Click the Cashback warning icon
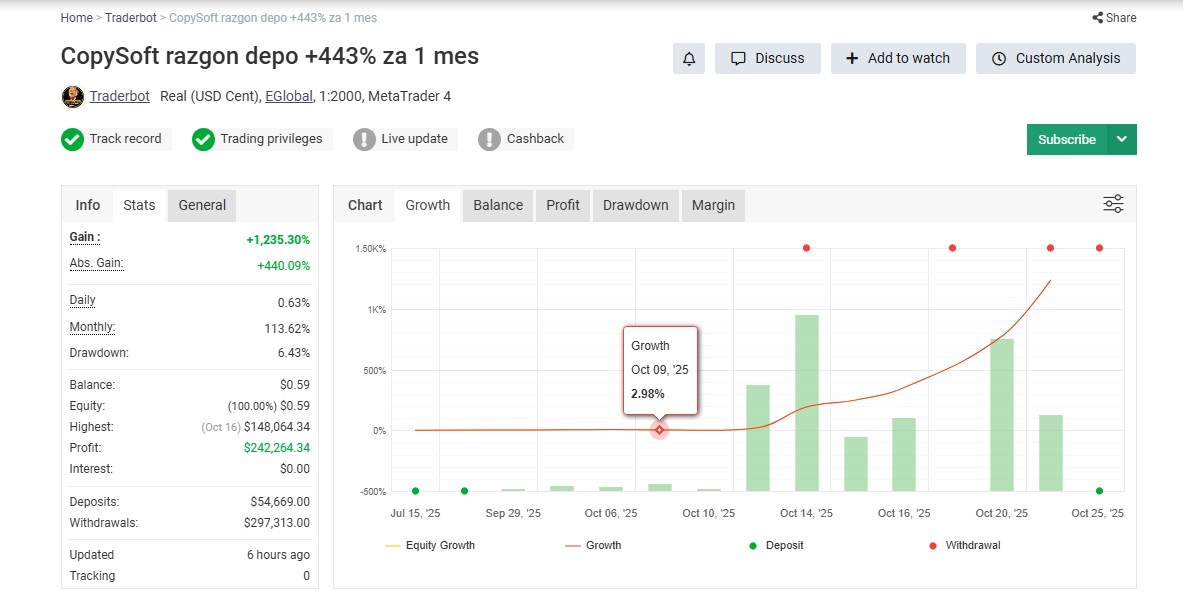This screenshot has height=608, width=1183. point(489,139)
